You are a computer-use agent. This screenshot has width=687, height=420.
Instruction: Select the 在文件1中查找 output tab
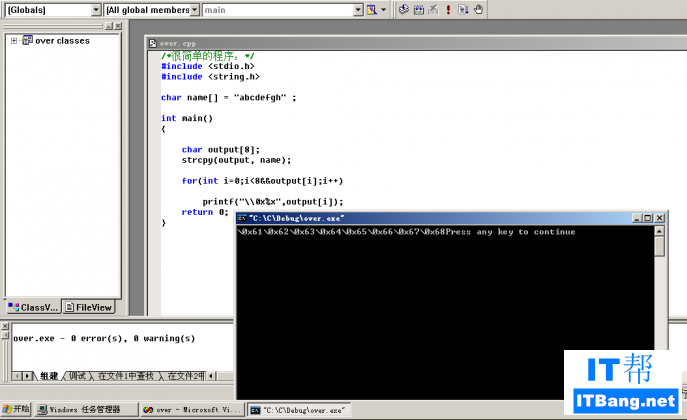125,376
